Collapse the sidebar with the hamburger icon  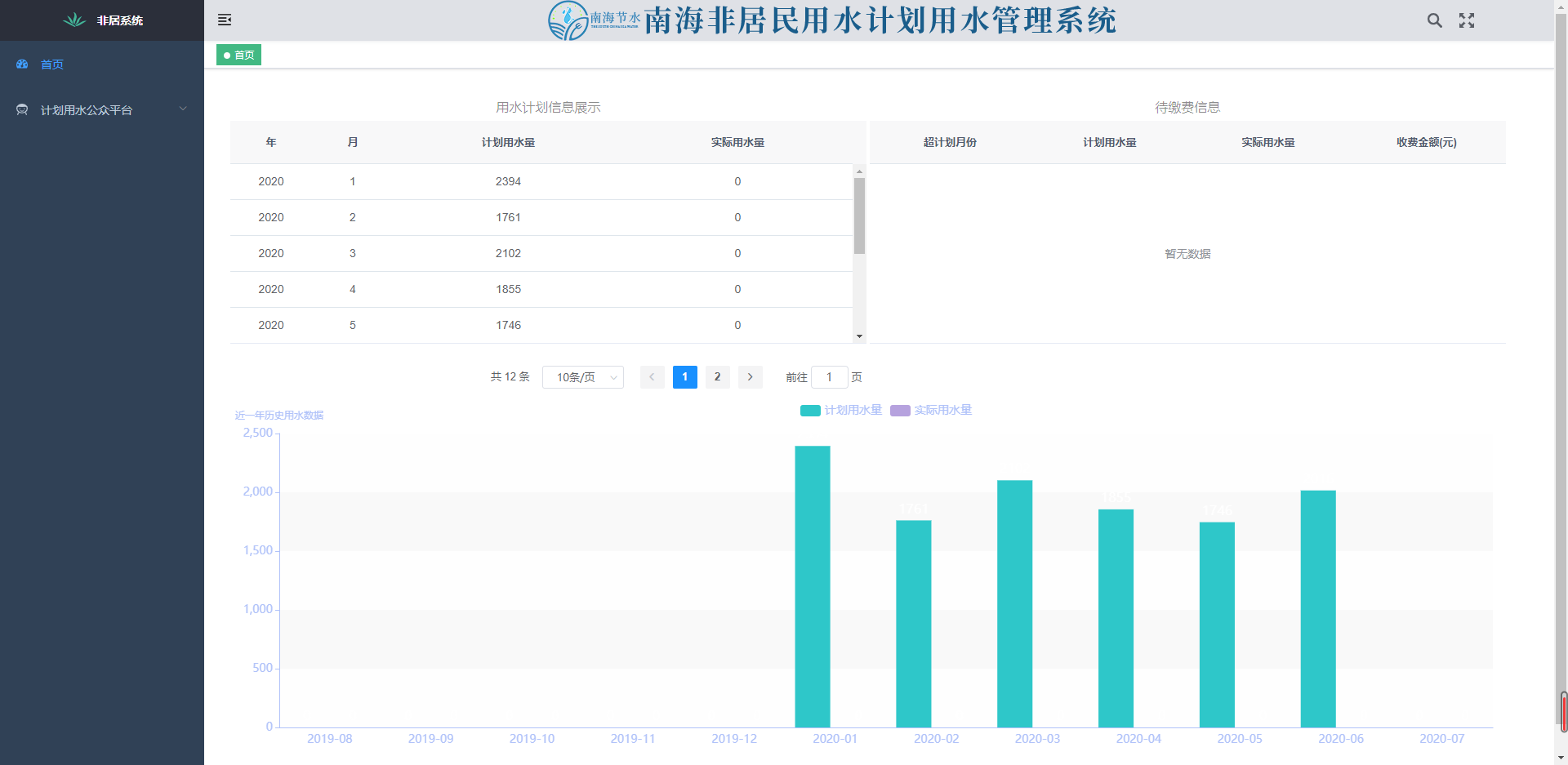tap(225, 20)
